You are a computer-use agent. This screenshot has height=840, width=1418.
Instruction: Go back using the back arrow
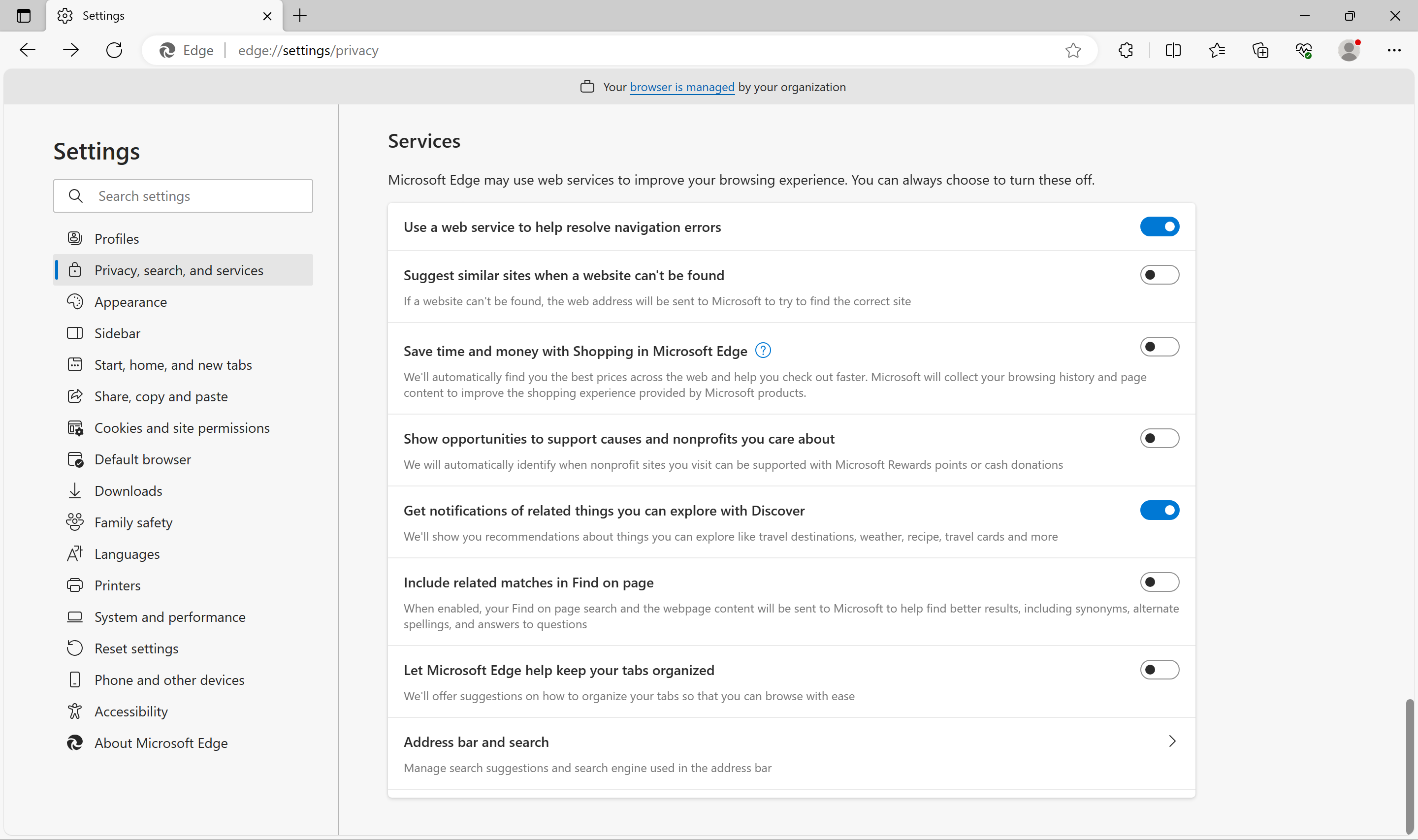pos(27,50)
